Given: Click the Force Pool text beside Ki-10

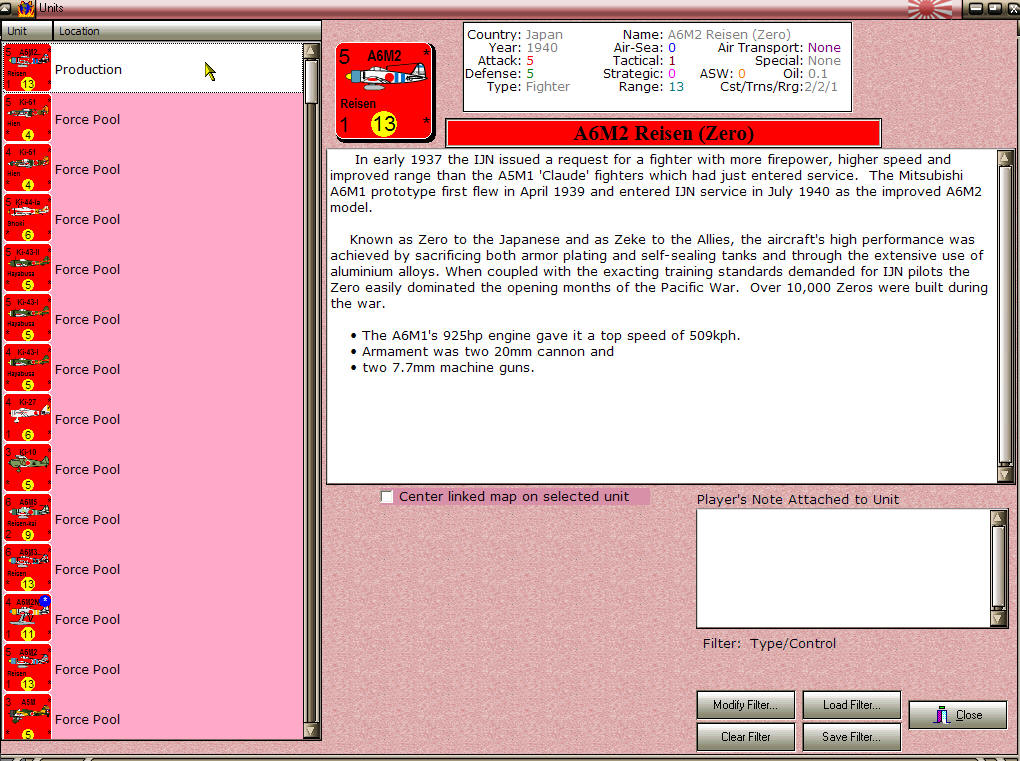Looking at the screenshot, I should click(87, 470).
